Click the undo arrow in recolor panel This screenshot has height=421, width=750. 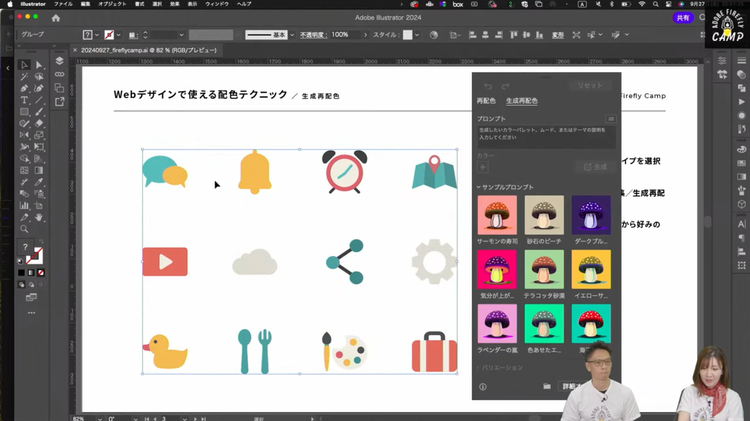[488, 86]
